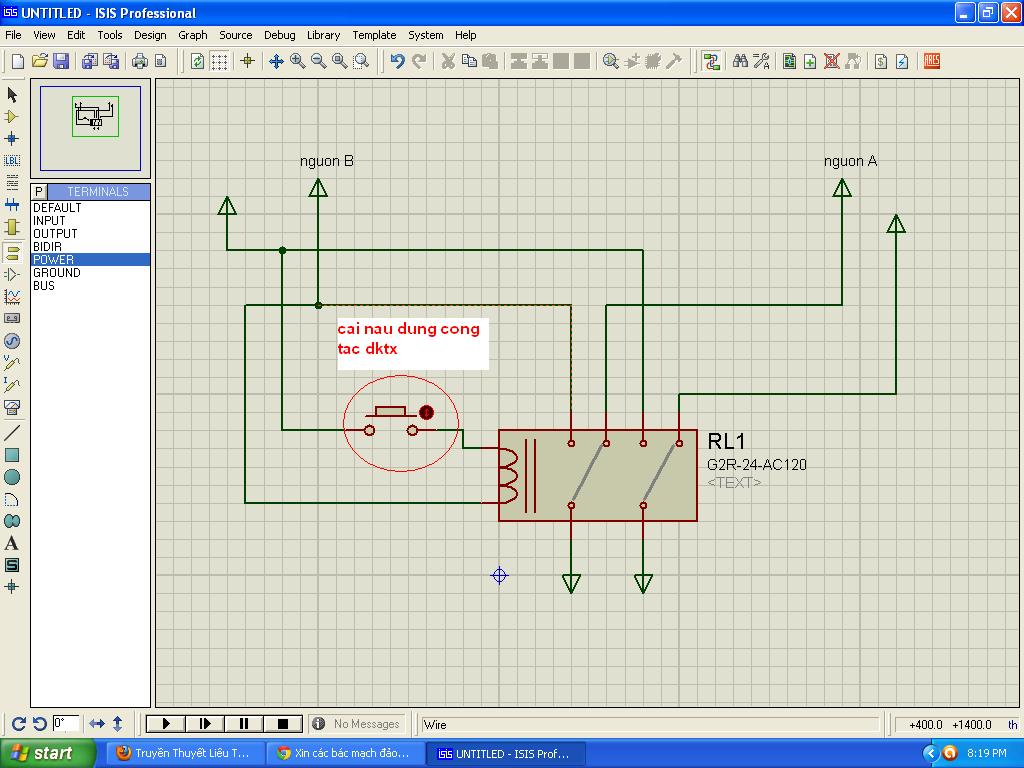The height and width of the screenshot is (768, 1024).
Task: Choose the 2D circle drawing tool
Action: pos(12,477)
